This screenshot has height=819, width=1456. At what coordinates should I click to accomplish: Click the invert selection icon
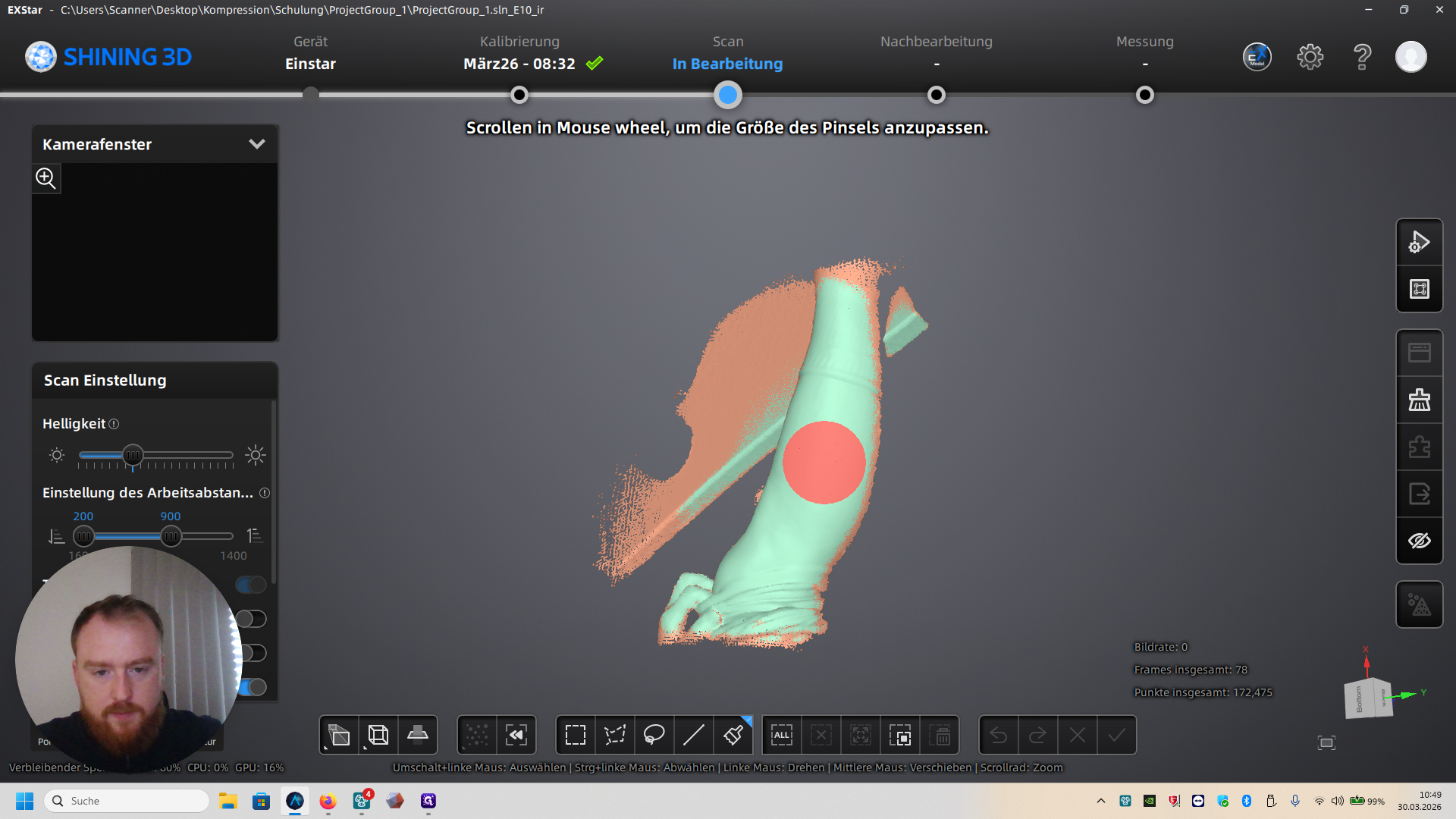(x=900, y=735)
